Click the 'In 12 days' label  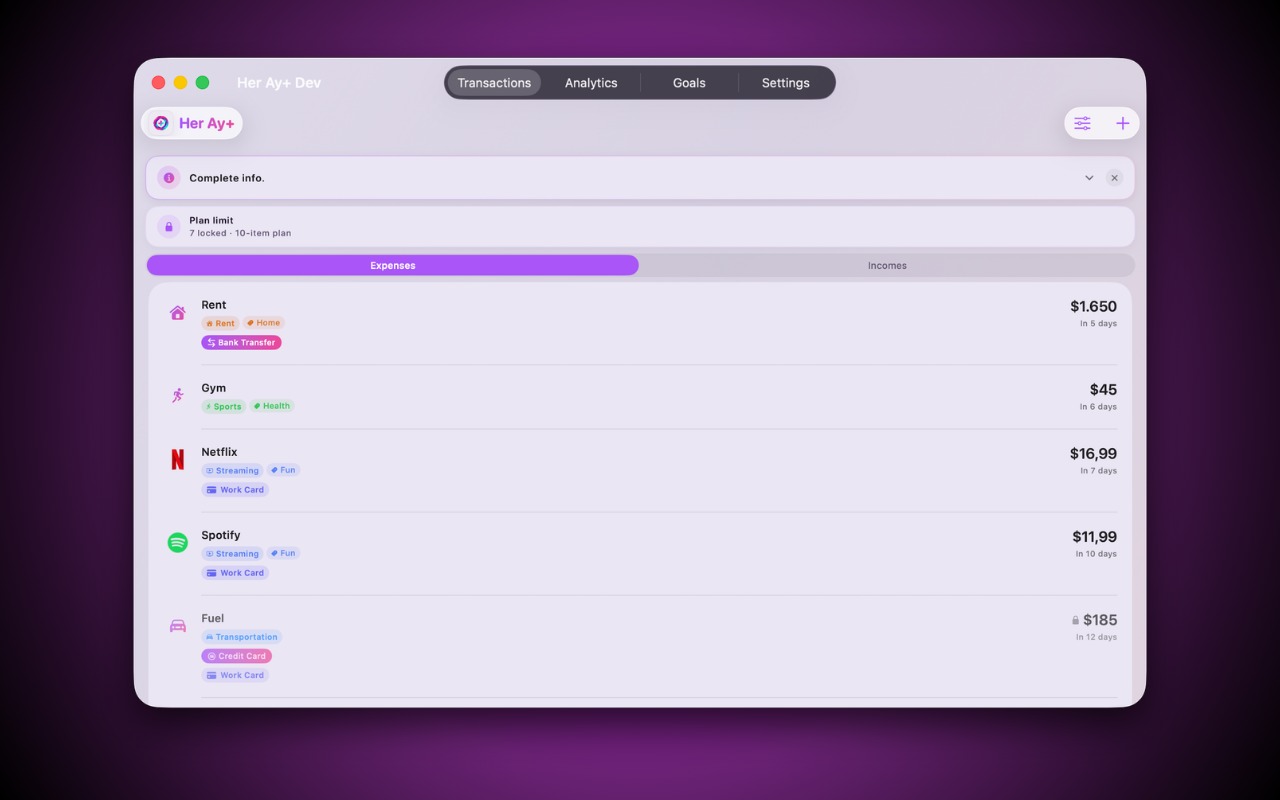[x=1096, y=637]
